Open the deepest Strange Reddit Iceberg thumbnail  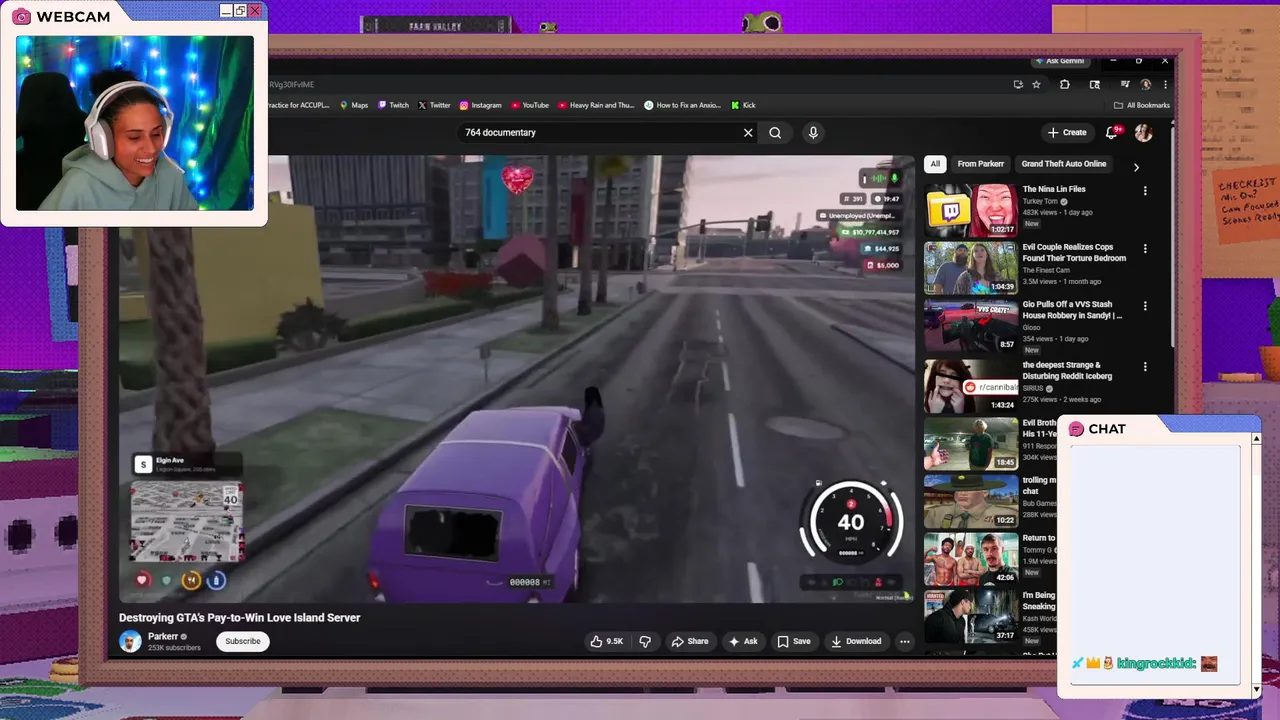pos(971,386)
